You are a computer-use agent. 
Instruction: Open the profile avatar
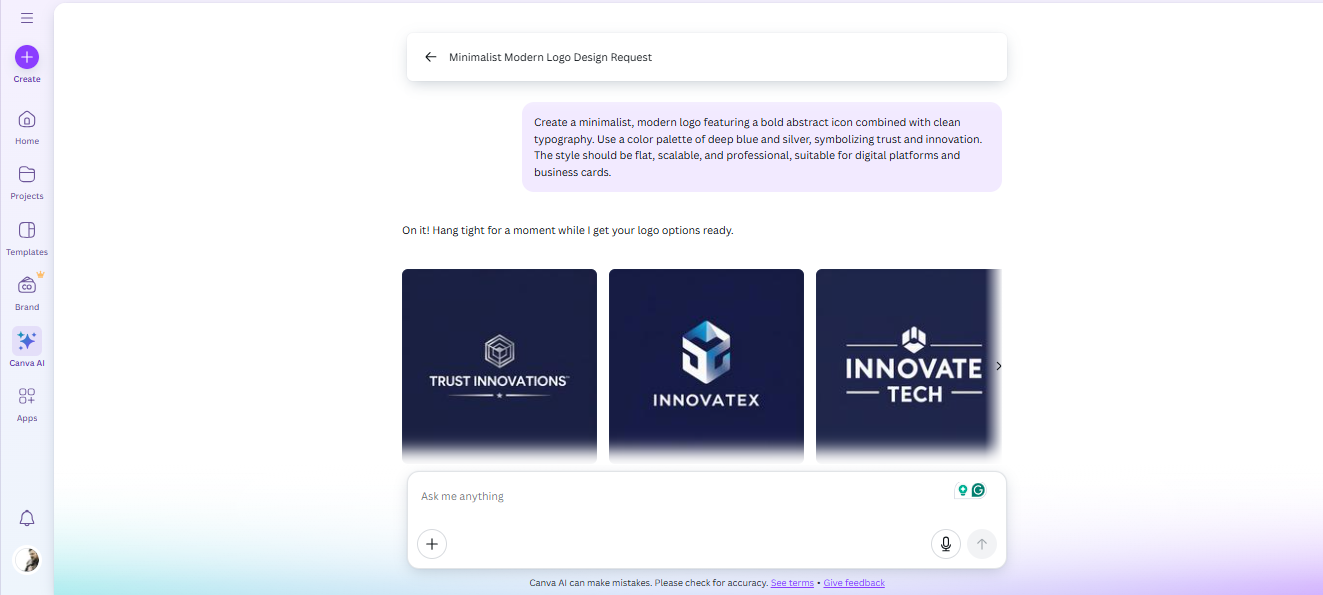(x=27, y=560)
